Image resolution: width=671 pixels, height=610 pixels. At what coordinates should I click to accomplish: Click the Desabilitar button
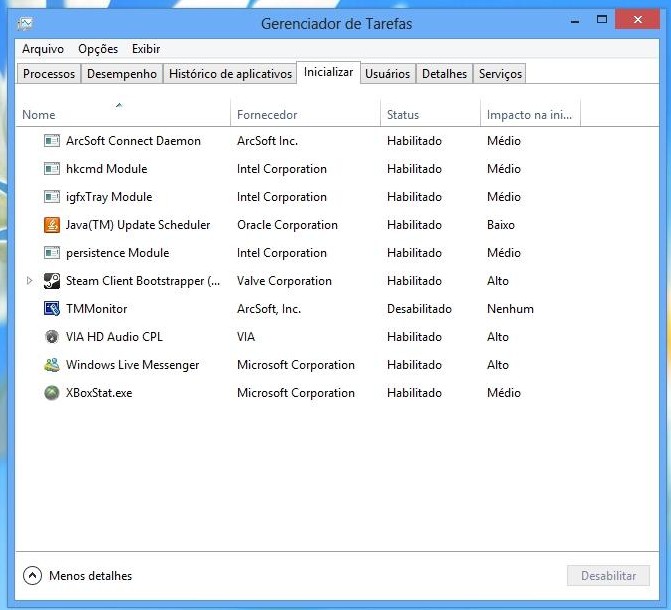(x=608, y=576)
